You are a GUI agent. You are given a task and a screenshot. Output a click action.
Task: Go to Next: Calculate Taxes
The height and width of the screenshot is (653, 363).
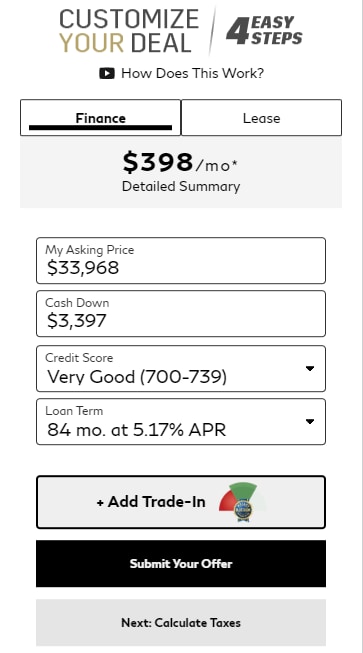click(181, 623)
